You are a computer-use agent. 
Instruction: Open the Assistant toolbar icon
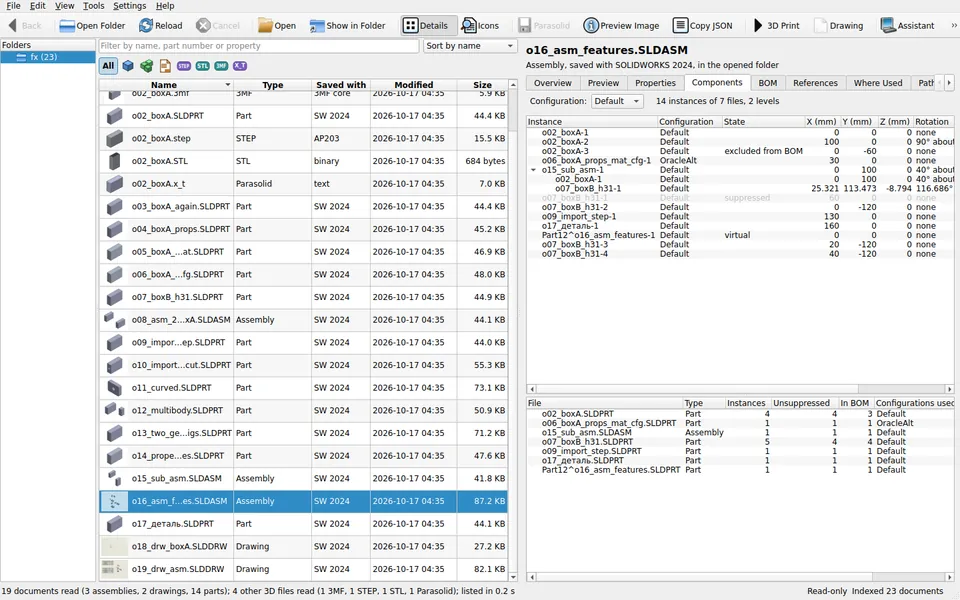(x=888, y=25)
